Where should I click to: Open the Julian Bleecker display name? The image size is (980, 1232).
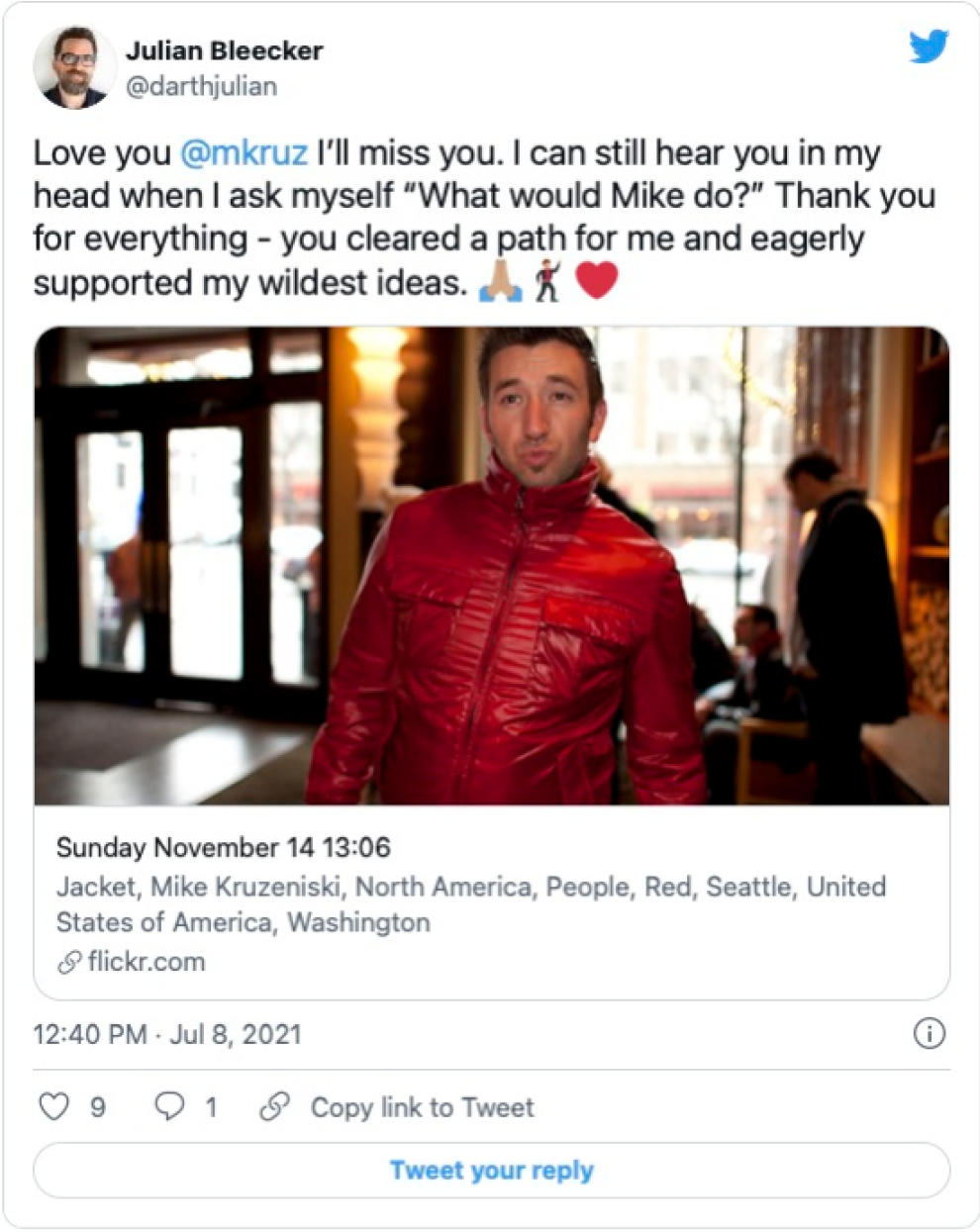click(224, 50)
